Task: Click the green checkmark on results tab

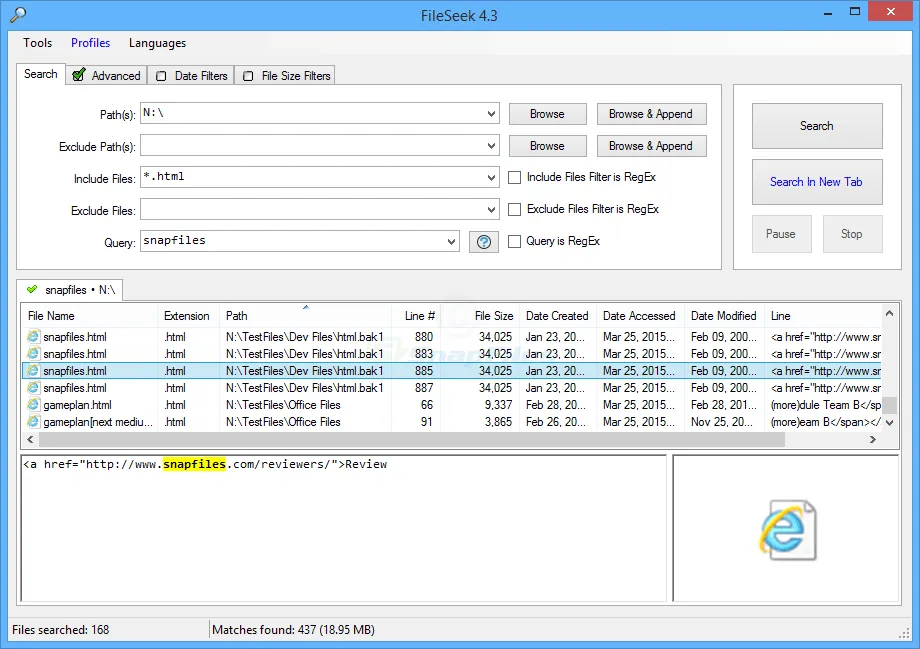Action: [32, 289]
